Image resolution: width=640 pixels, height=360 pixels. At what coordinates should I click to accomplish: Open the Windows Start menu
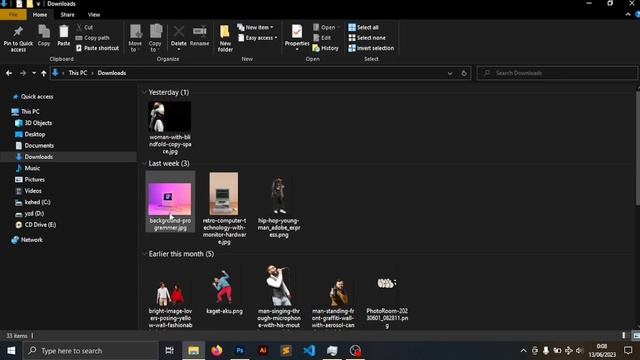coord(11,351)
